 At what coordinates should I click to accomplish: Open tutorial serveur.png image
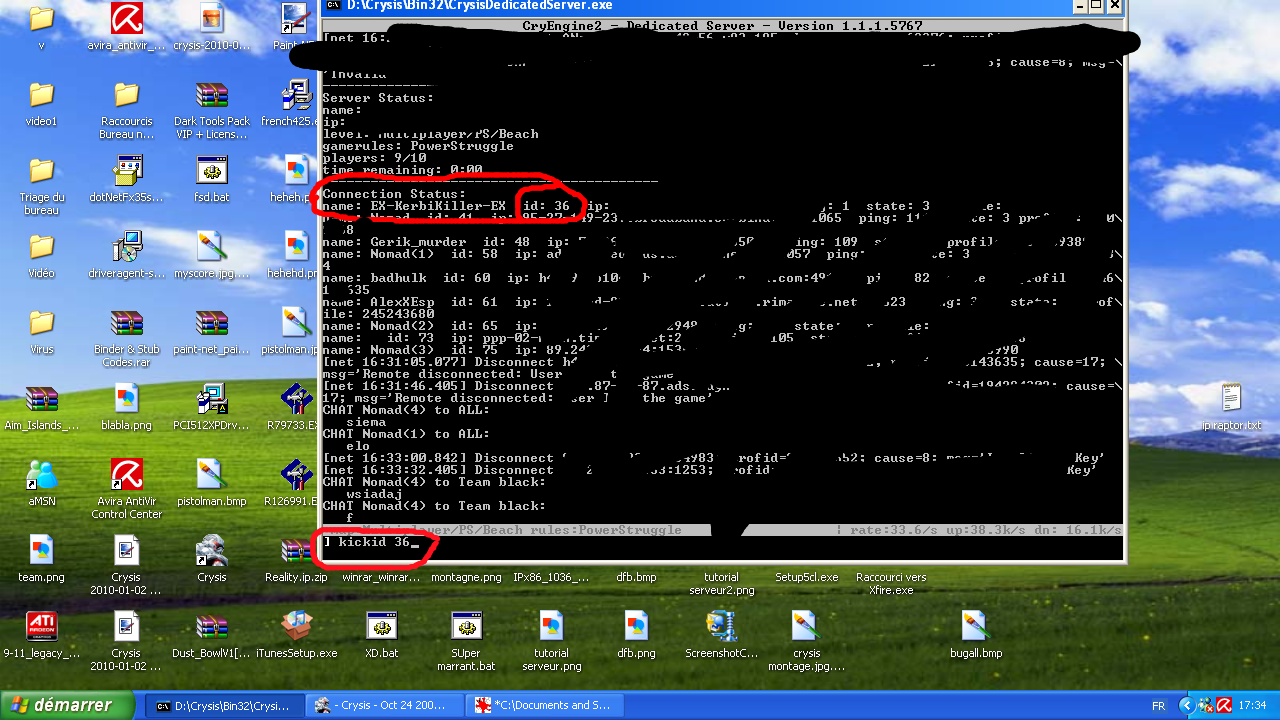click(551, 627)
